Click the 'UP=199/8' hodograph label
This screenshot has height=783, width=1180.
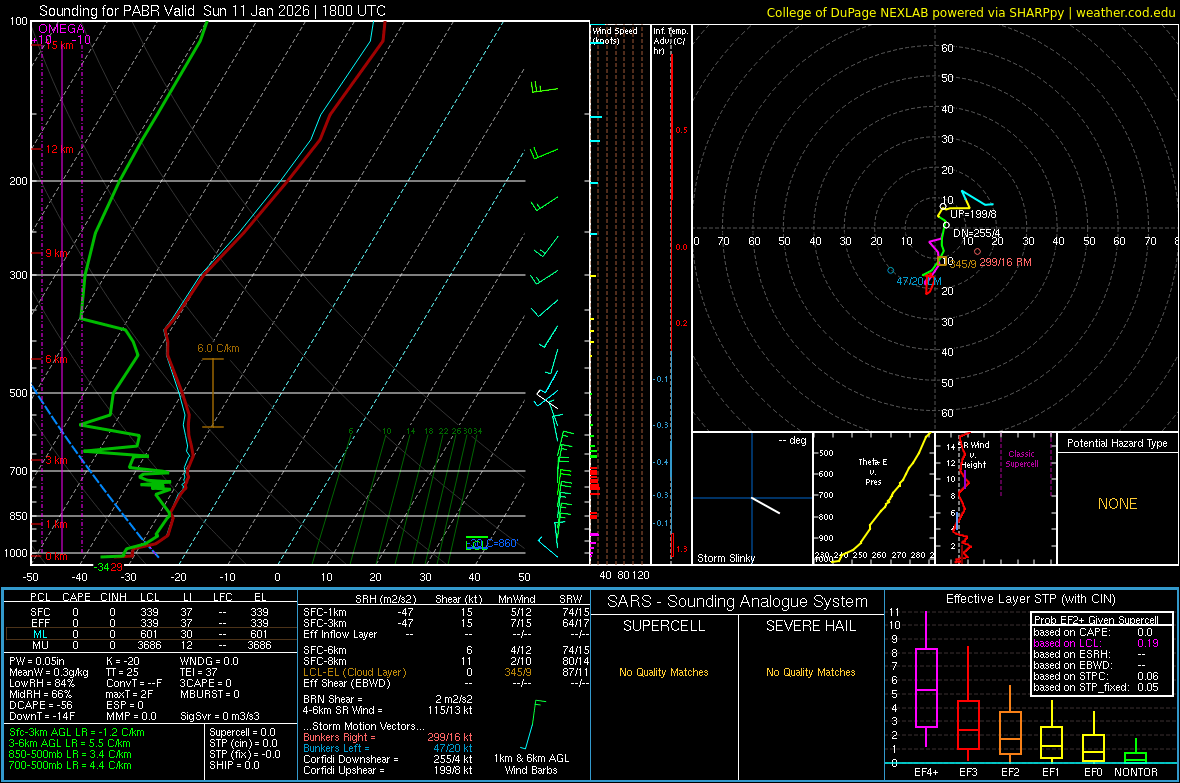coord(973,215)
